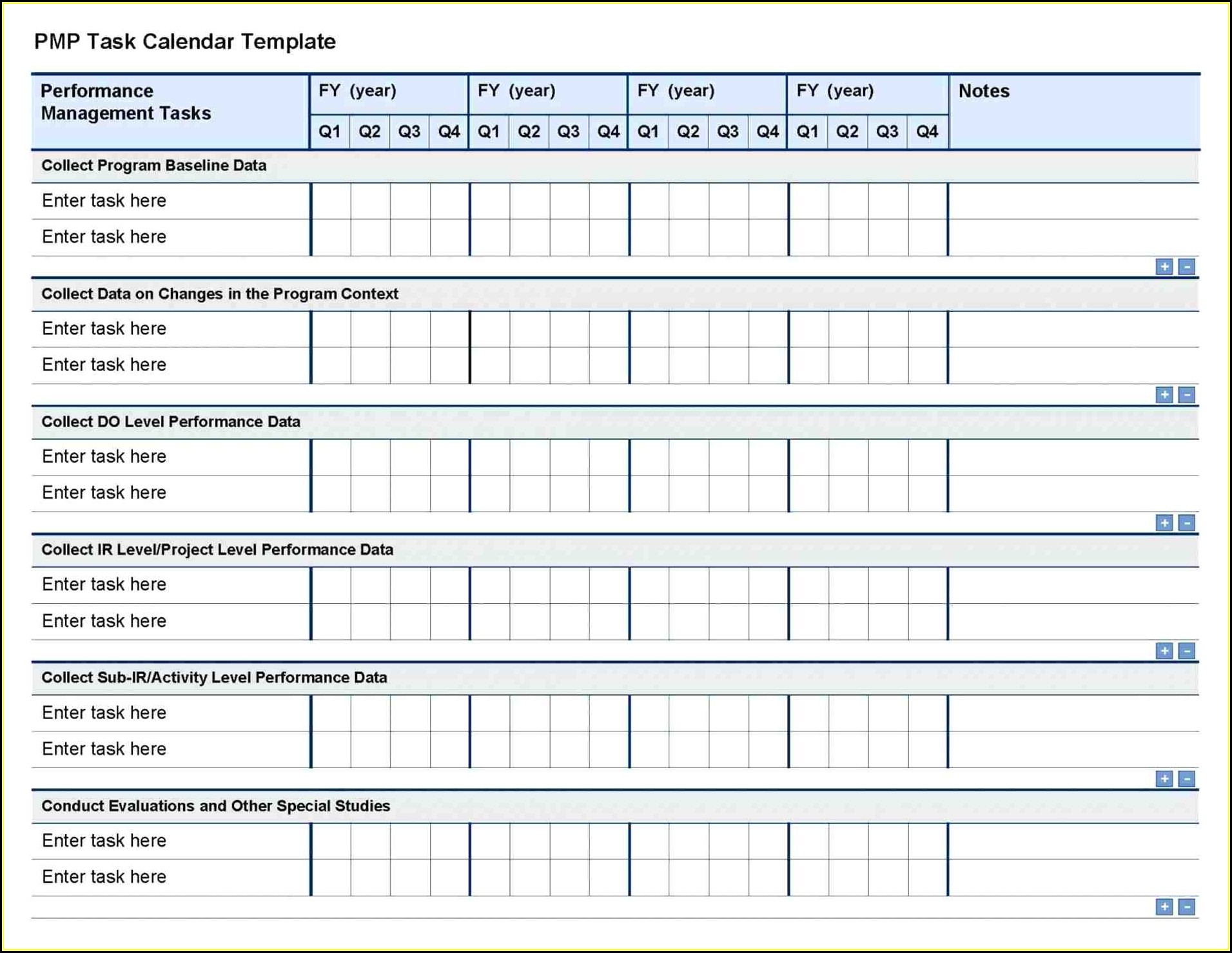Click the Performance Management Tasks header
1232x953 pixels.
(x=126, y=102)
